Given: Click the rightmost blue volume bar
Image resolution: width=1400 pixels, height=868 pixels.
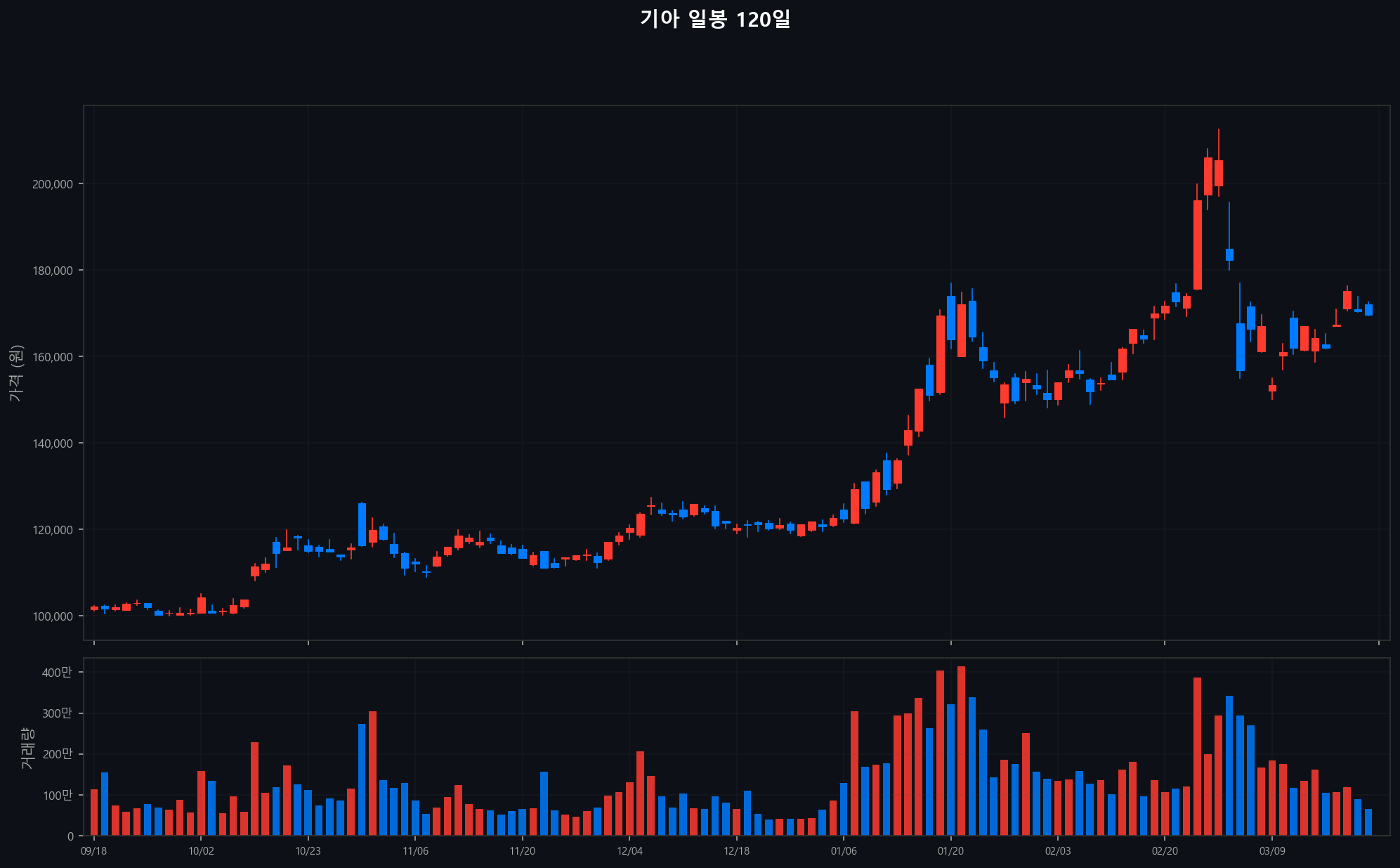Looking at the screenshot, I should [x=1368, y=822].
